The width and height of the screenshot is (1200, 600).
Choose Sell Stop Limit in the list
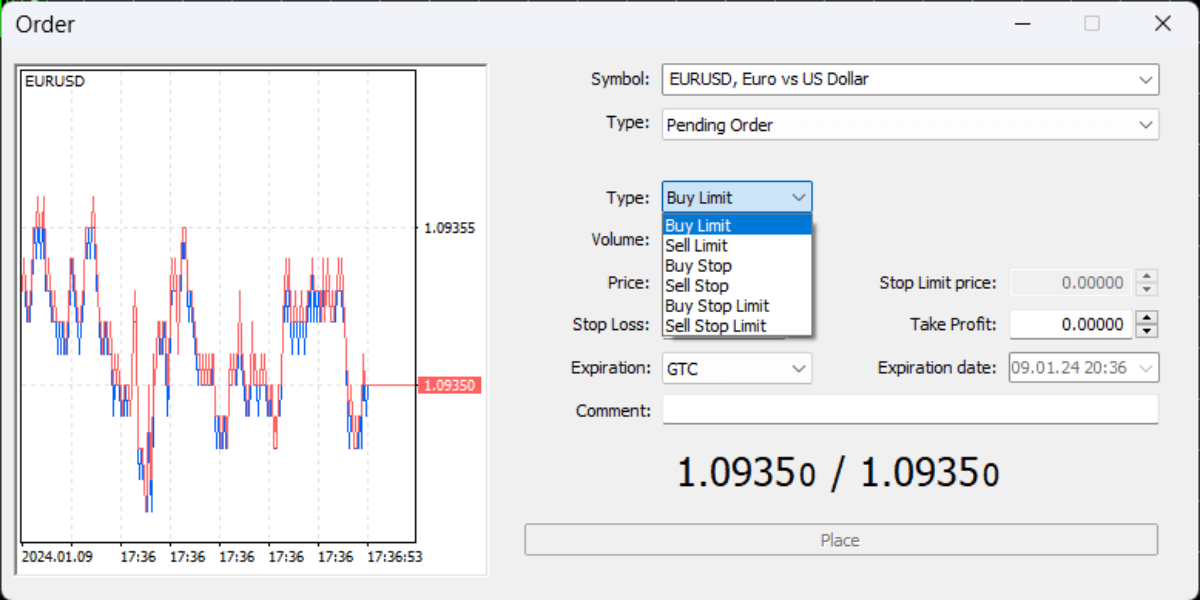click(716, 325)
